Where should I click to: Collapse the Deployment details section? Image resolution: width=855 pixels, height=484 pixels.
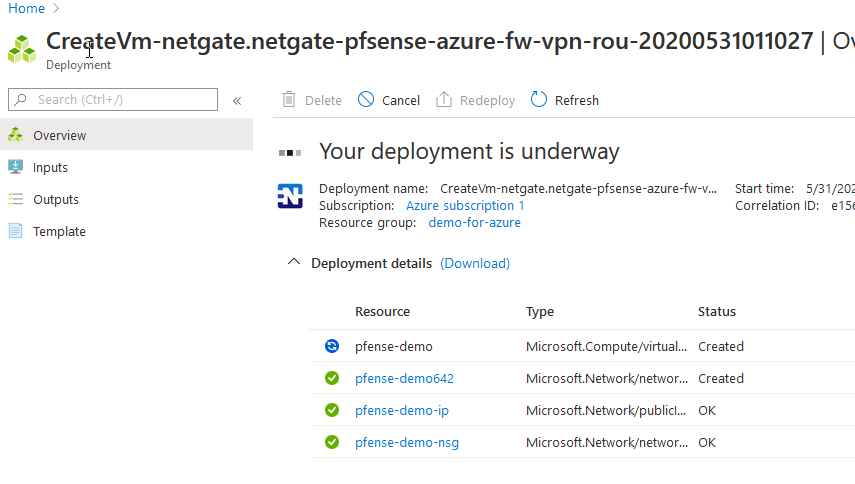[x=294, y=262]
